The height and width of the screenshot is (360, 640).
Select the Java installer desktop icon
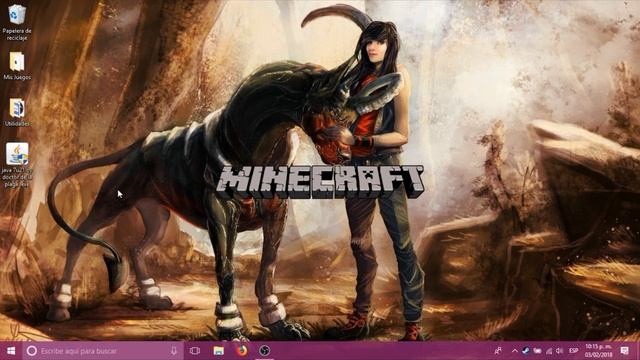click(17, 165)
